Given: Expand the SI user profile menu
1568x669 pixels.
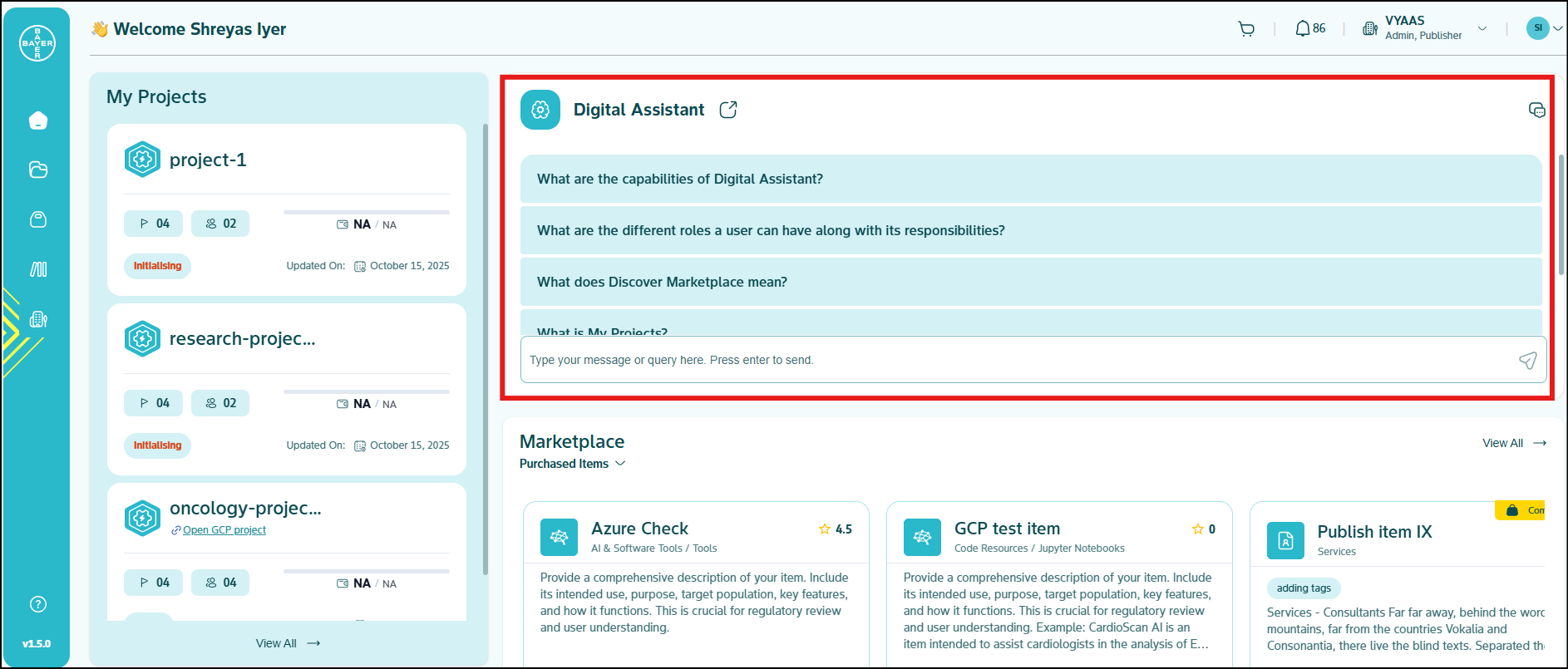Looking at the screenshot, I should [1557, 28].
